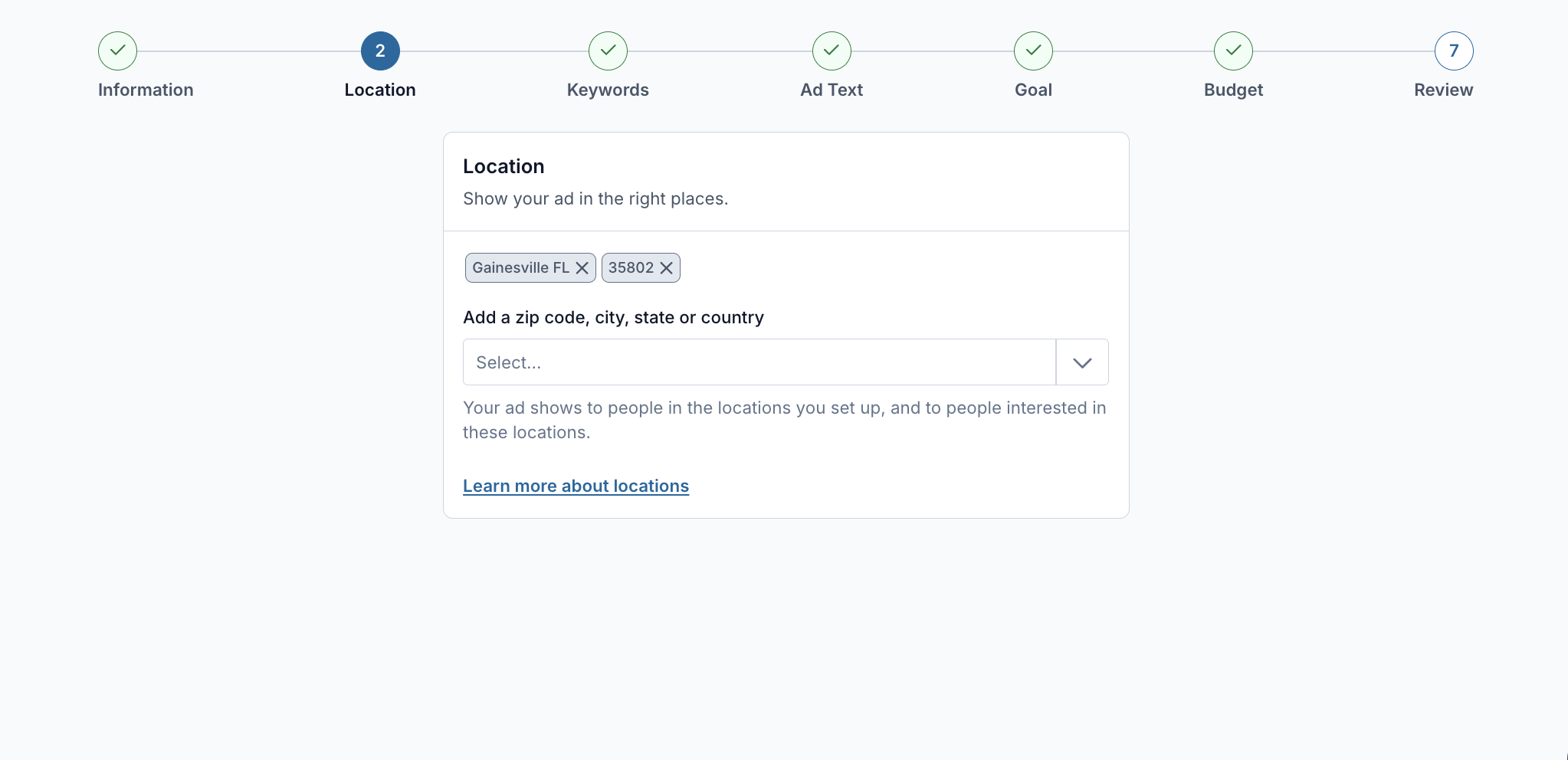Go to the Information step label
The width and height of the screenshot is (1568, 760).
coord(146,90)
